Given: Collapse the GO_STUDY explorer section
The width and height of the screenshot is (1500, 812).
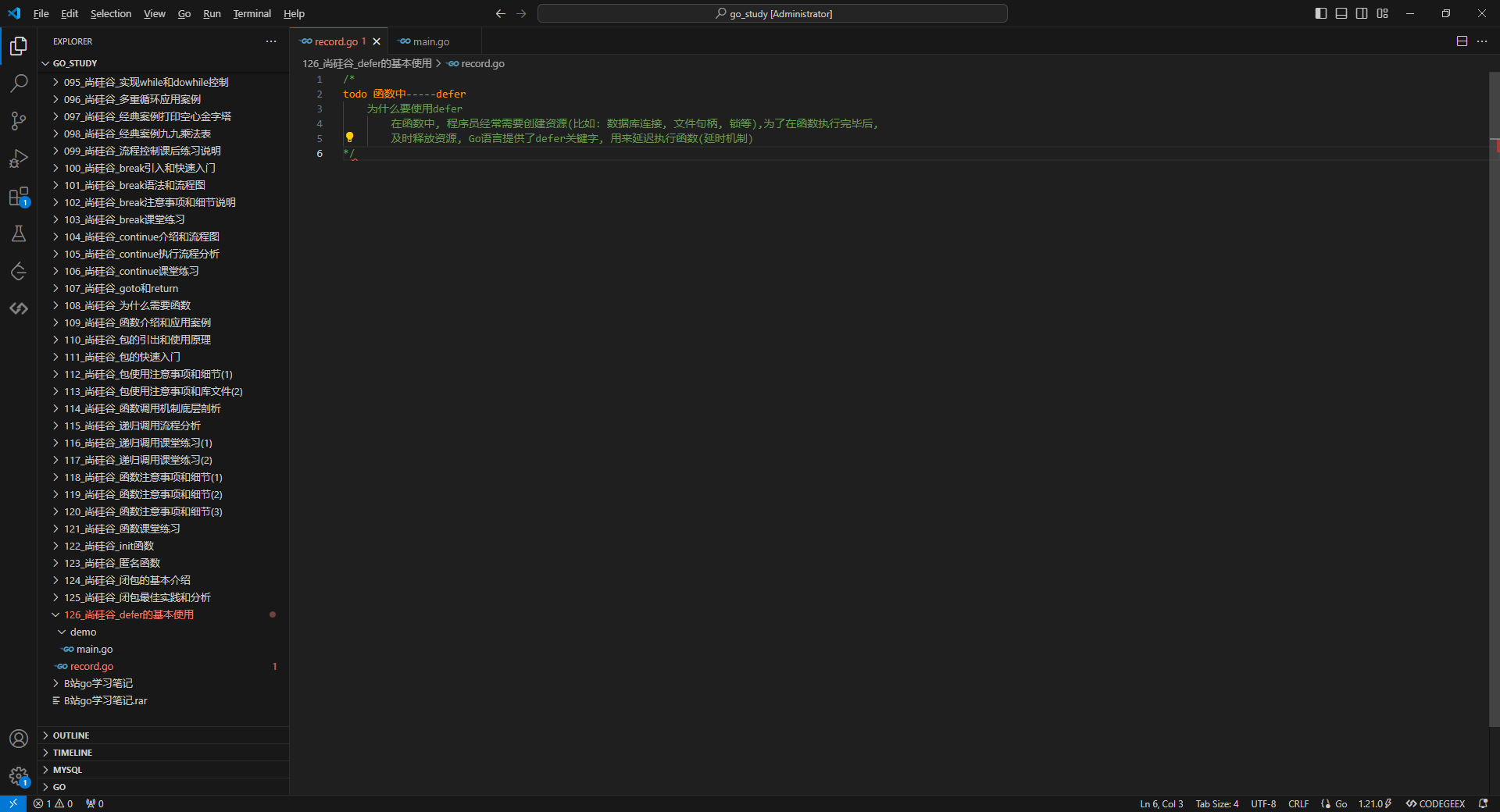Looking at the screenshot, I should pos(164,63).
